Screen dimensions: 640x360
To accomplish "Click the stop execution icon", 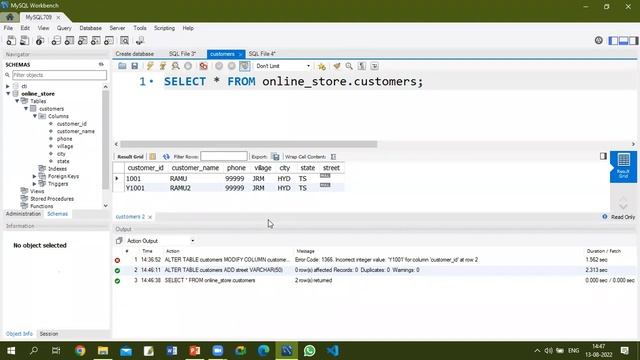I will (188, 66).
